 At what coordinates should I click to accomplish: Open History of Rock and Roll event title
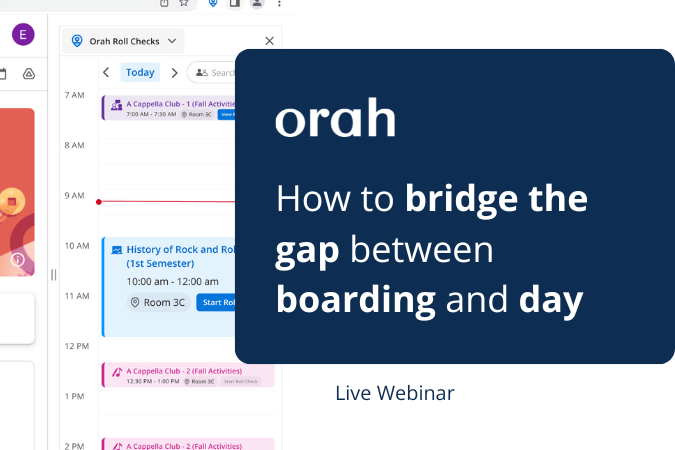pyautogui.click(x=180, y=256)
